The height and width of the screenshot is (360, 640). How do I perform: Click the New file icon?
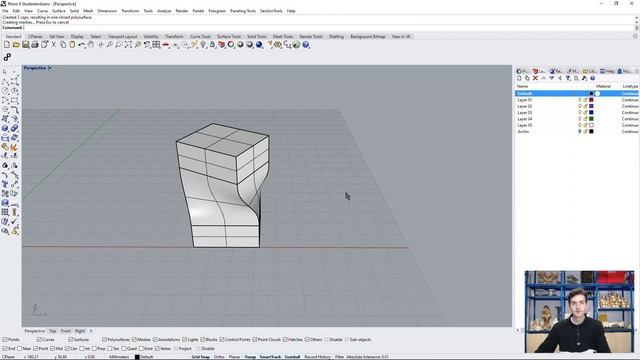pyautogui.click(x=7, y=45)
